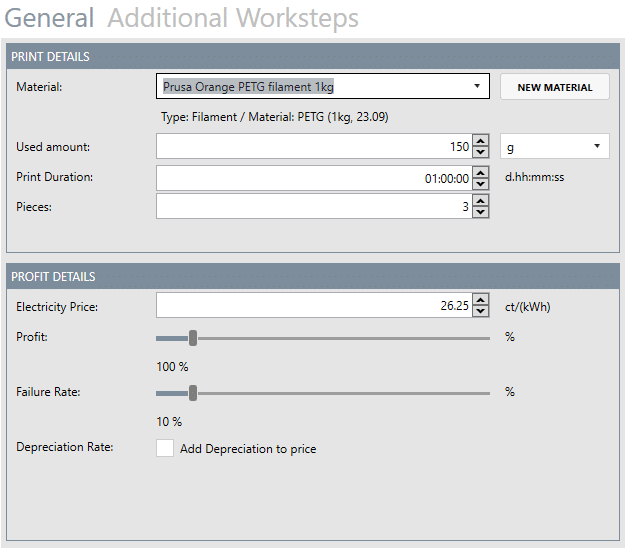Increase Used amount with up arrow
Screen dimensions: 629x548
[481, 140]
